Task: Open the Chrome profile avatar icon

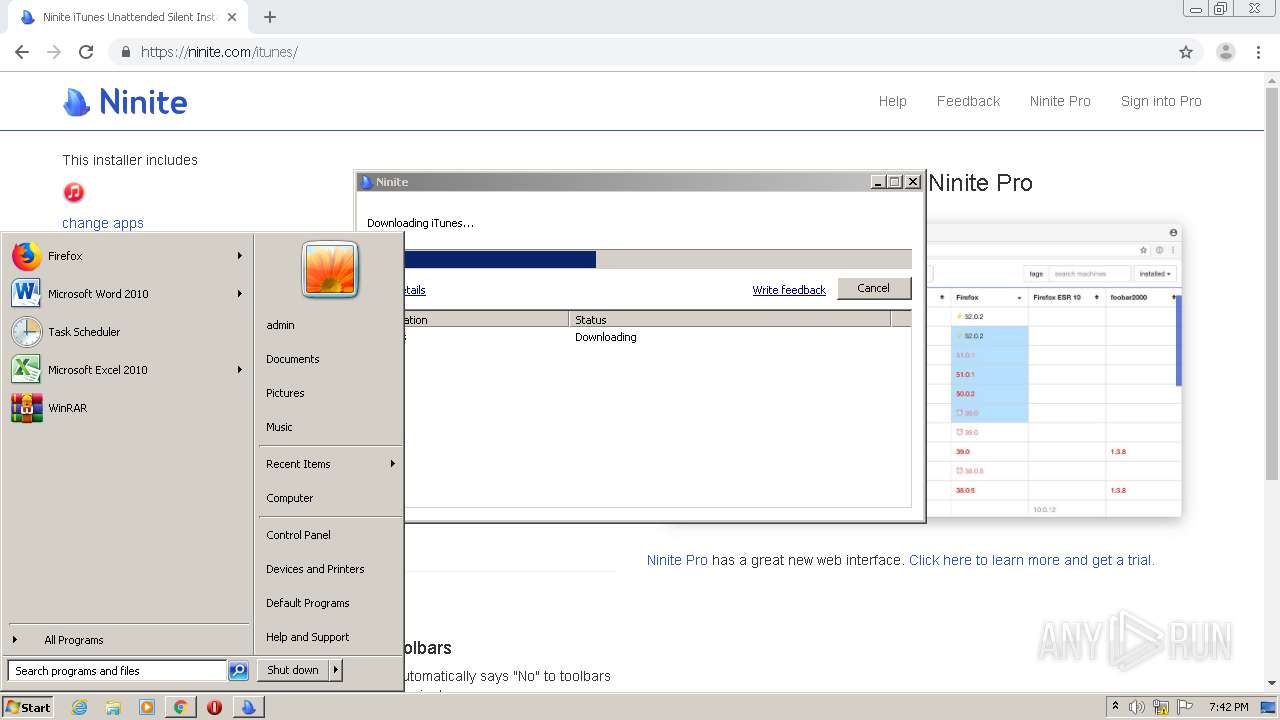Action: 1225,52
